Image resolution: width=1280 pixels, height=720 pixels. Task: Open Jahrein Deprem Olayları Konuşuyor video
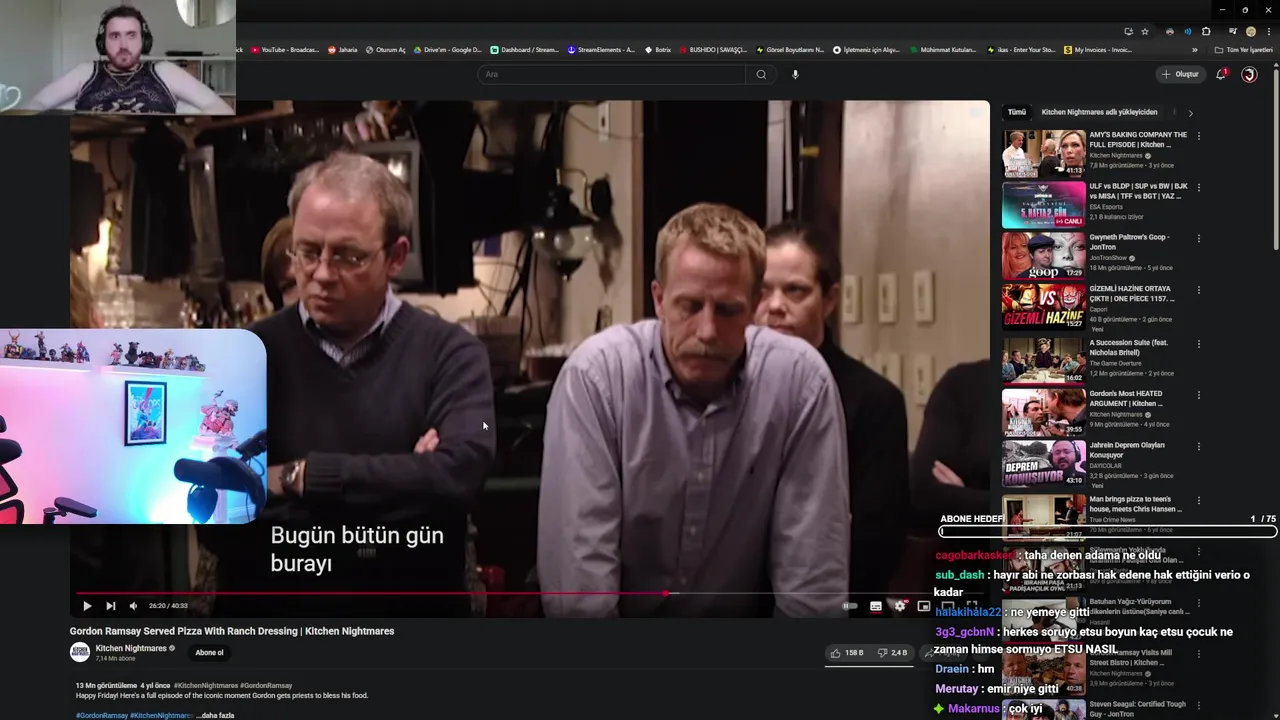pyautogui.click(x=1043, y=464)
